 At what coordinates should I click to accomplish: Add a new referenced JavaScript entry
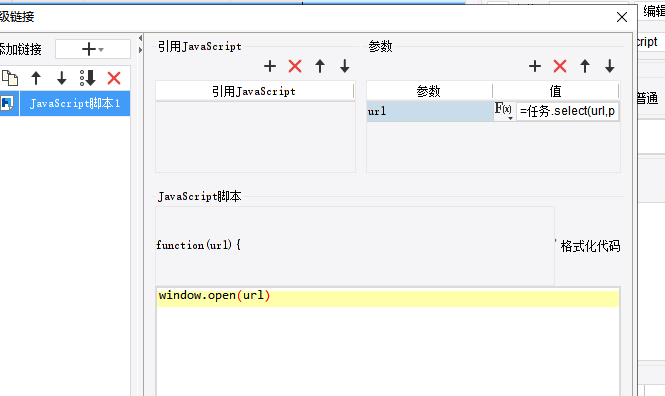point(270,66)
